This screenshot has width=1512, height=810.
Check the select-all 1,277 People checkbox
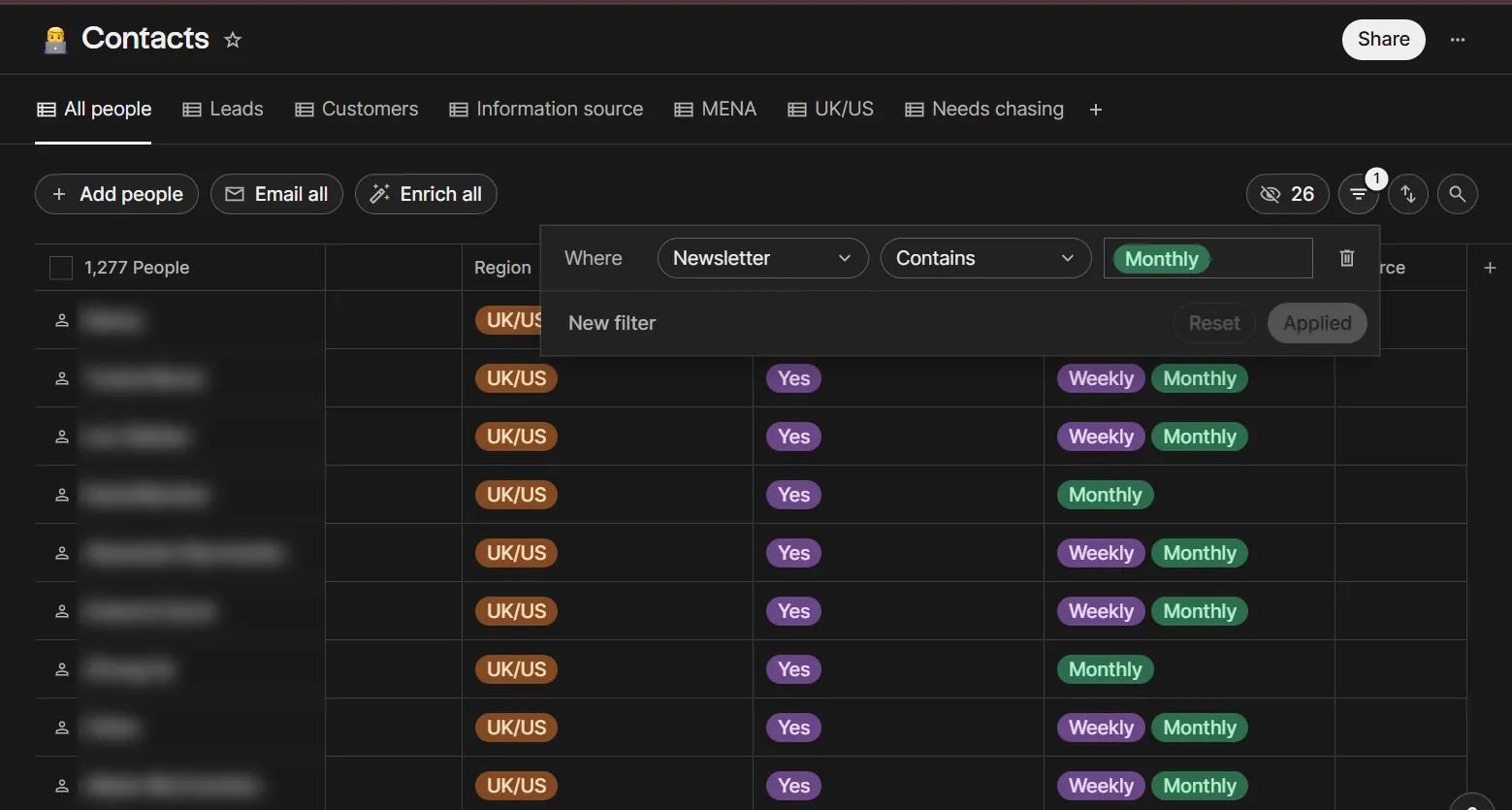(61, 268)
